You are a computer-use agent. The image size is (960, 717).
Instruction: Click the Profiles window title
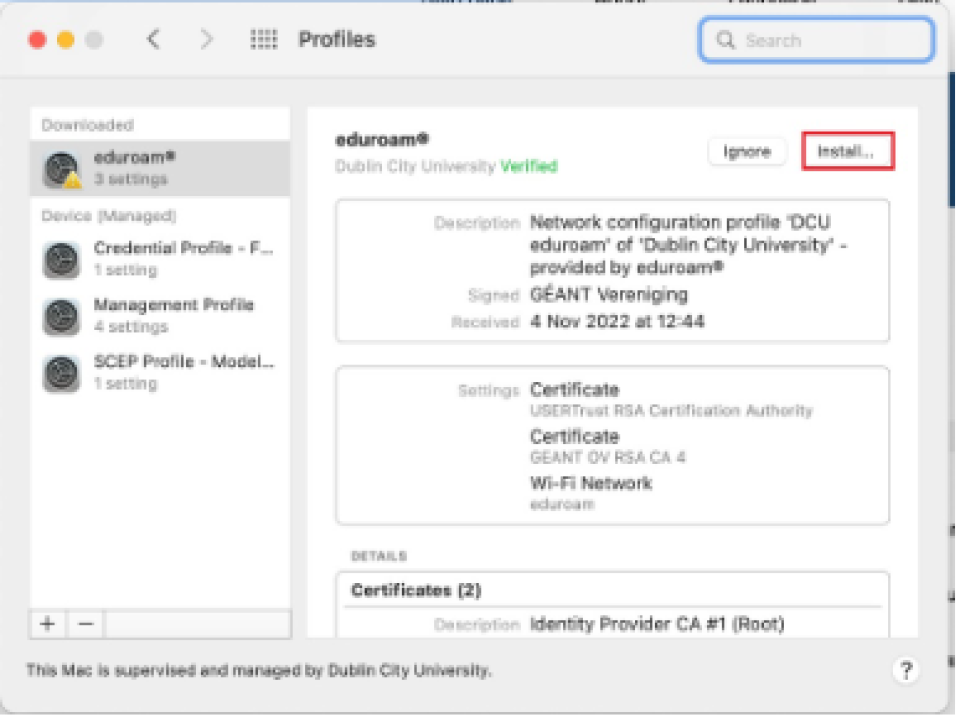(x=337, y=40)
